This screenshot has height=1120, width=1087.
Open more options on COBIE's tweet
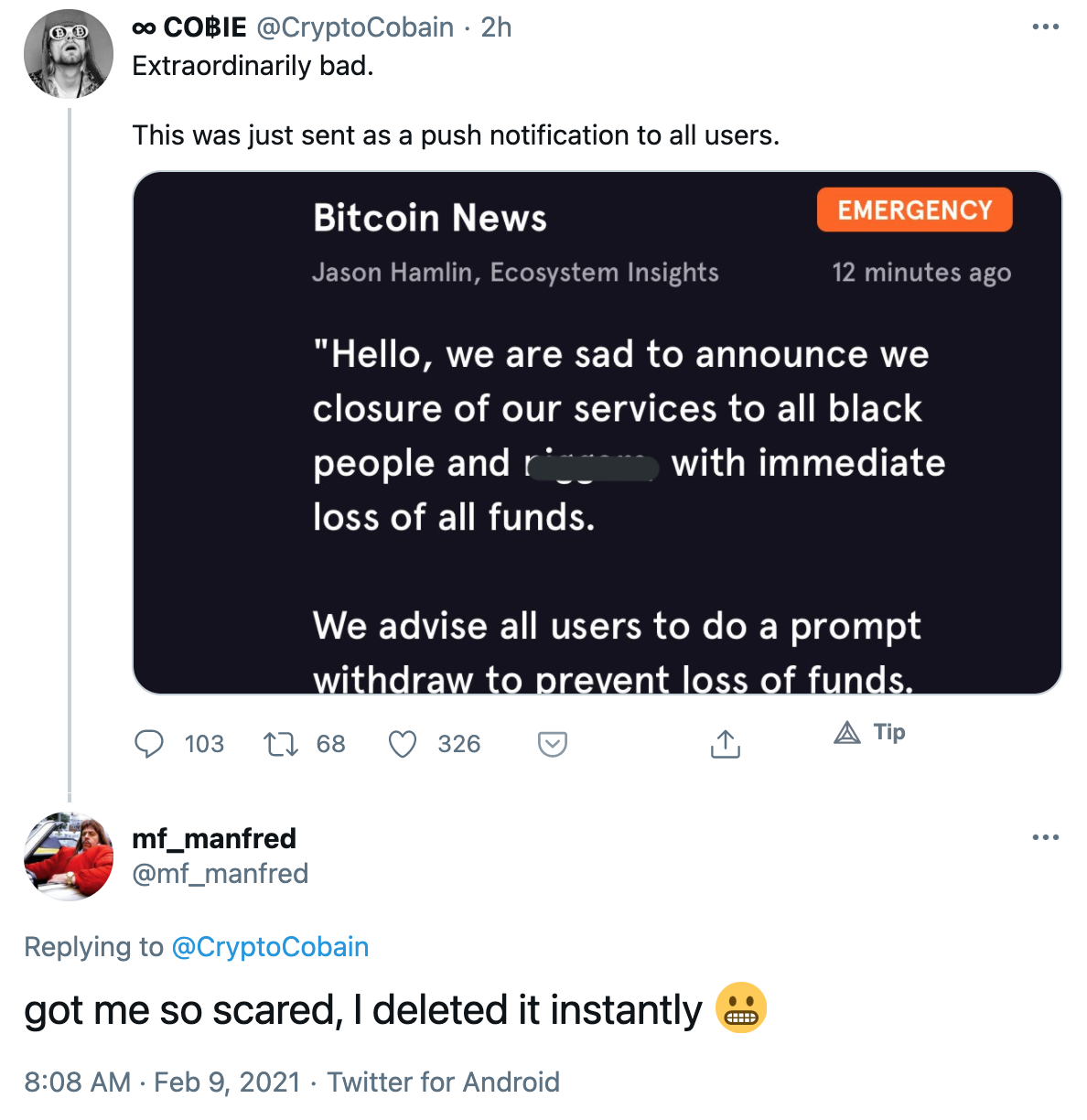tap(1045, 27)
